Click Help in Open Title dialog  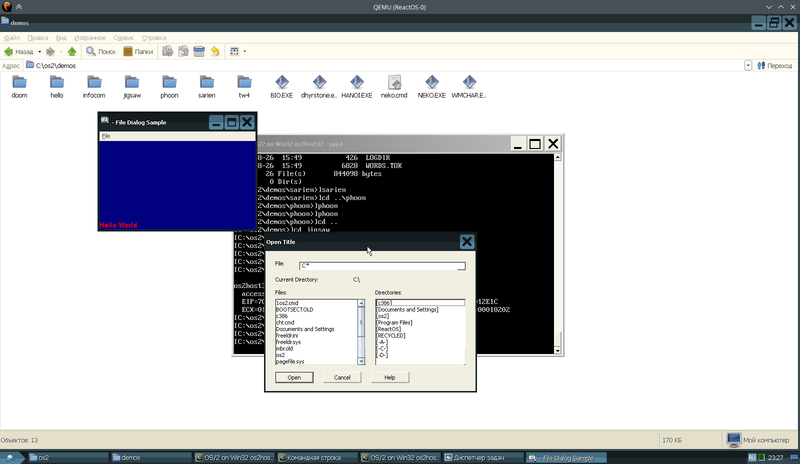390,377
